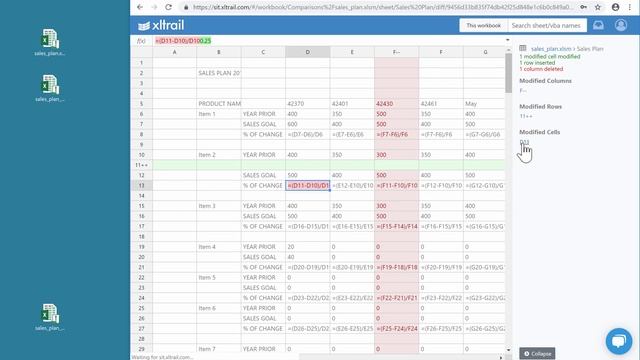This screenshot has width=640, height=360.
Task: Click the xltrail logo in the header
Action: coord(161,25)
